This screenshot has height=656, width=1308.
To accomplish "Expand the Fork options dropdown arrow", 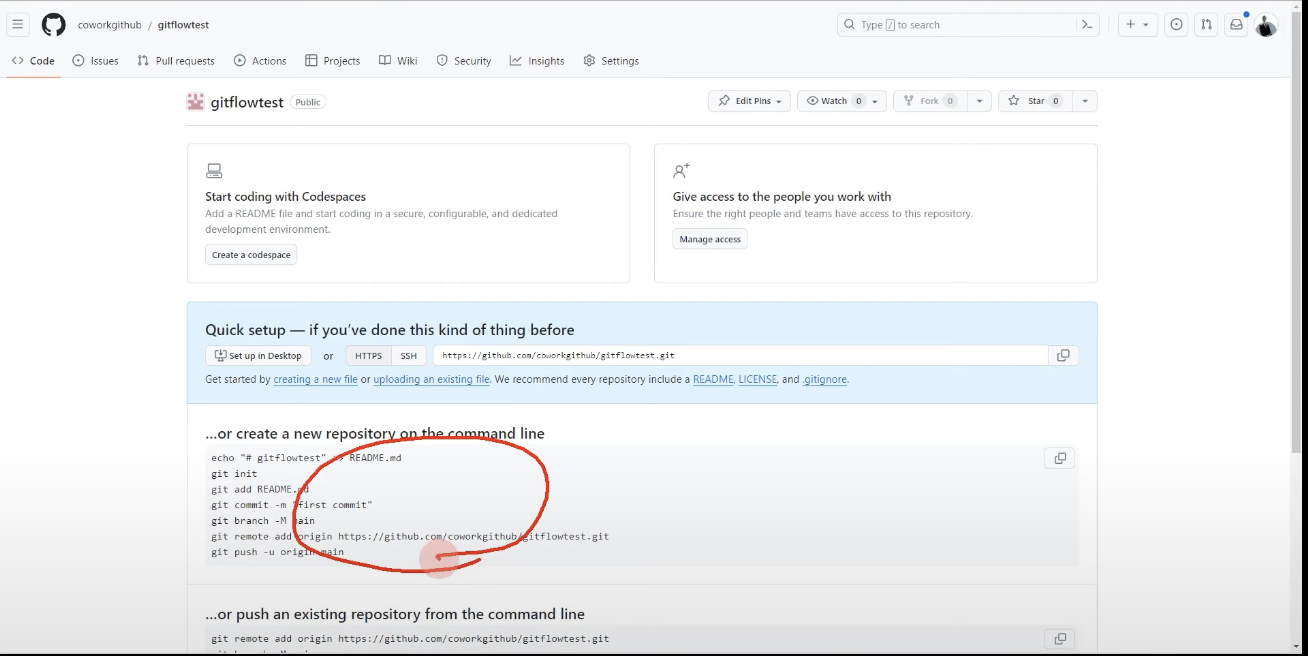I will pyautogui.click(x=978, y=101).
